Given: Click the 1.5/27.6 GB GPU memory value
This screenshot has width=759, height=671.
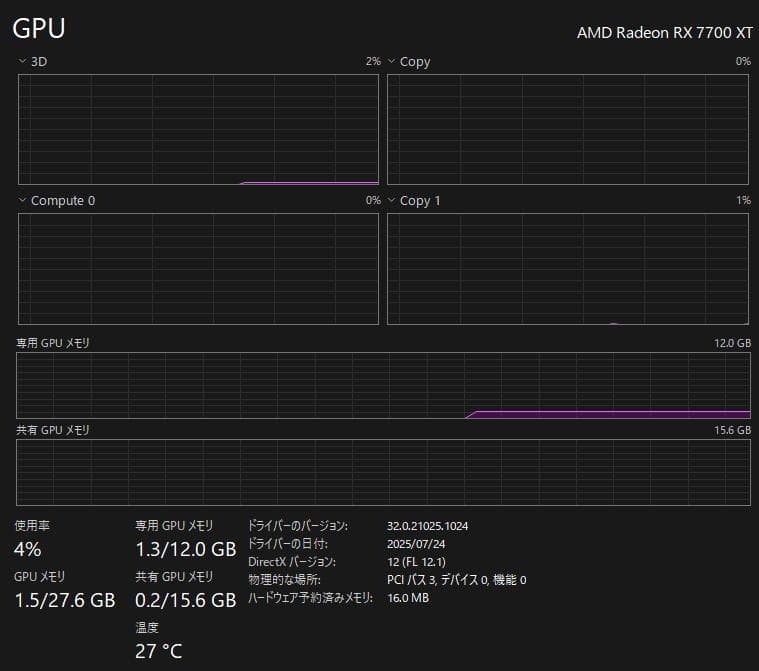Looking at the screenshot, I should (65, 600).
